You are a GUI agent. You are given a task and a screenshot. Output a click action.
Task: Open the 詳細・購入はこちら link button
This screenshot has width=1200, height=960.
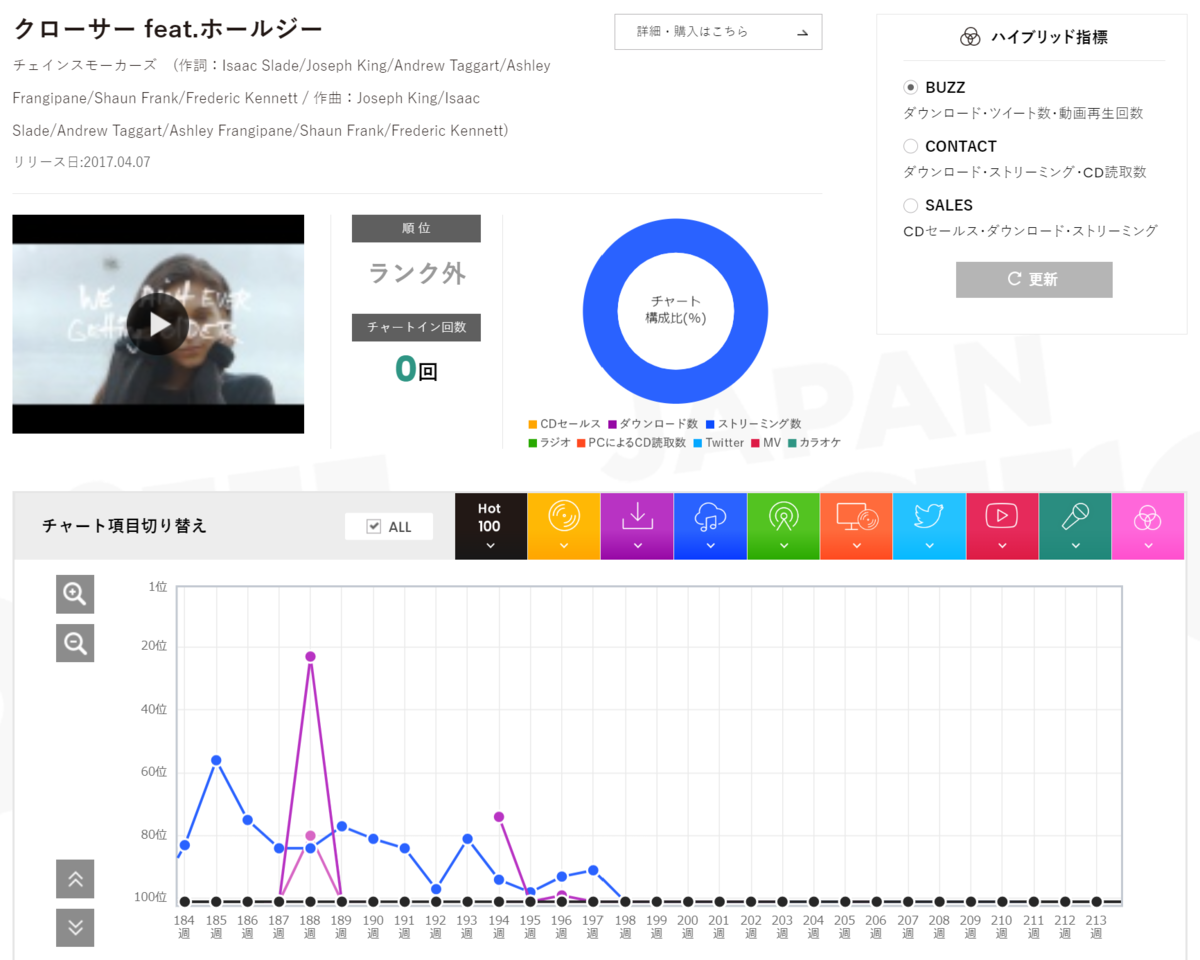click(718, 32)
